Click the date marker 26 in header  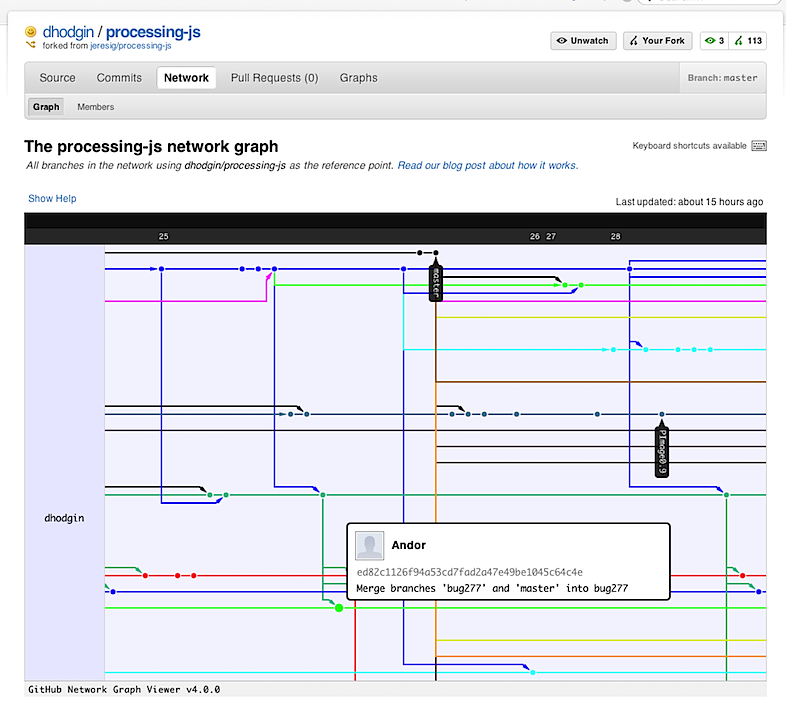tap(535, 236)
